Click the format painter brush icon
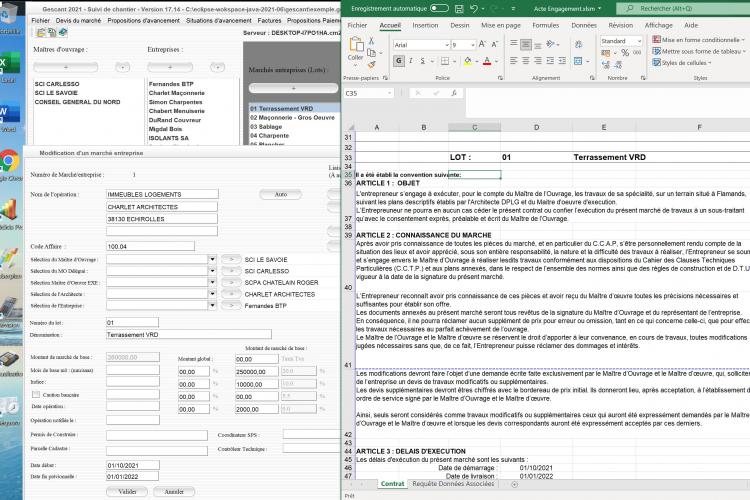The height and width of the screenshot is (500, 750). (371, 65)
